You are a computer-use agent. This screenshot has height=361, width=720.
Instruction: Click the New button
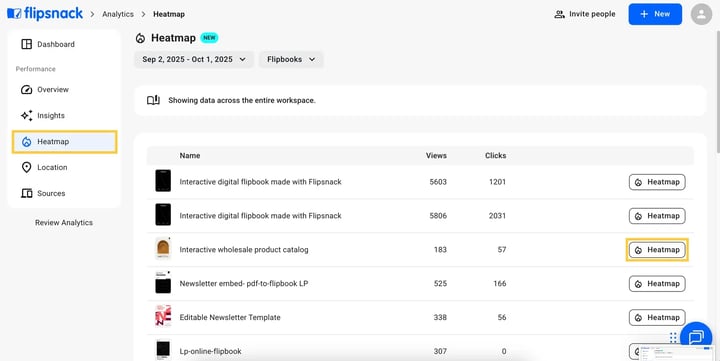[655, 14]
